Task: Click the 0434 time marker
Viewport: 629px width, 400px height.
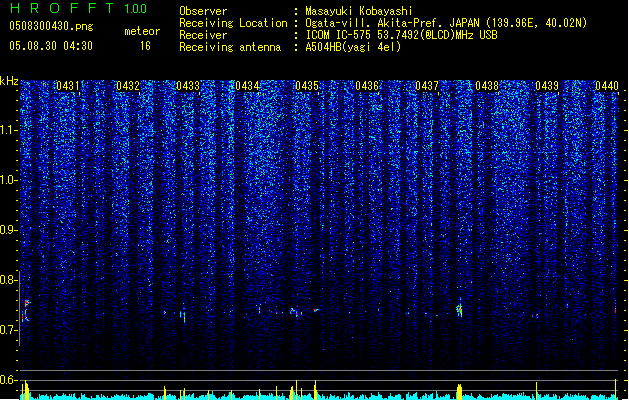Action: [248, 86]
